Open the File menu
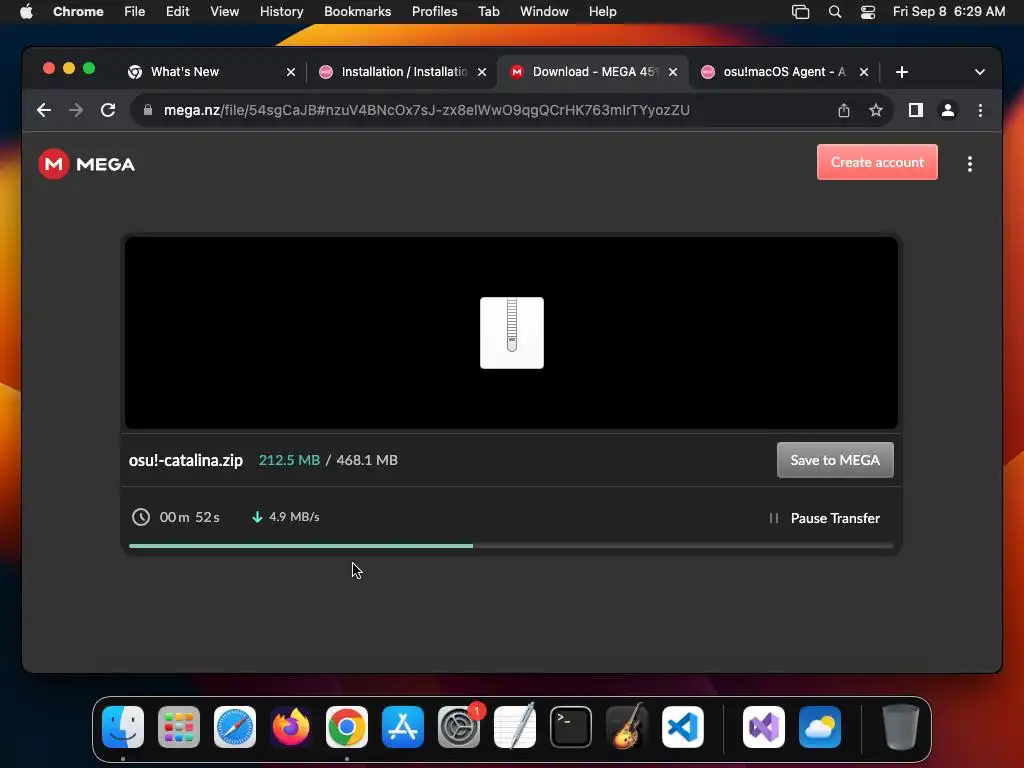1024x768 pixels. click(135, 12)
